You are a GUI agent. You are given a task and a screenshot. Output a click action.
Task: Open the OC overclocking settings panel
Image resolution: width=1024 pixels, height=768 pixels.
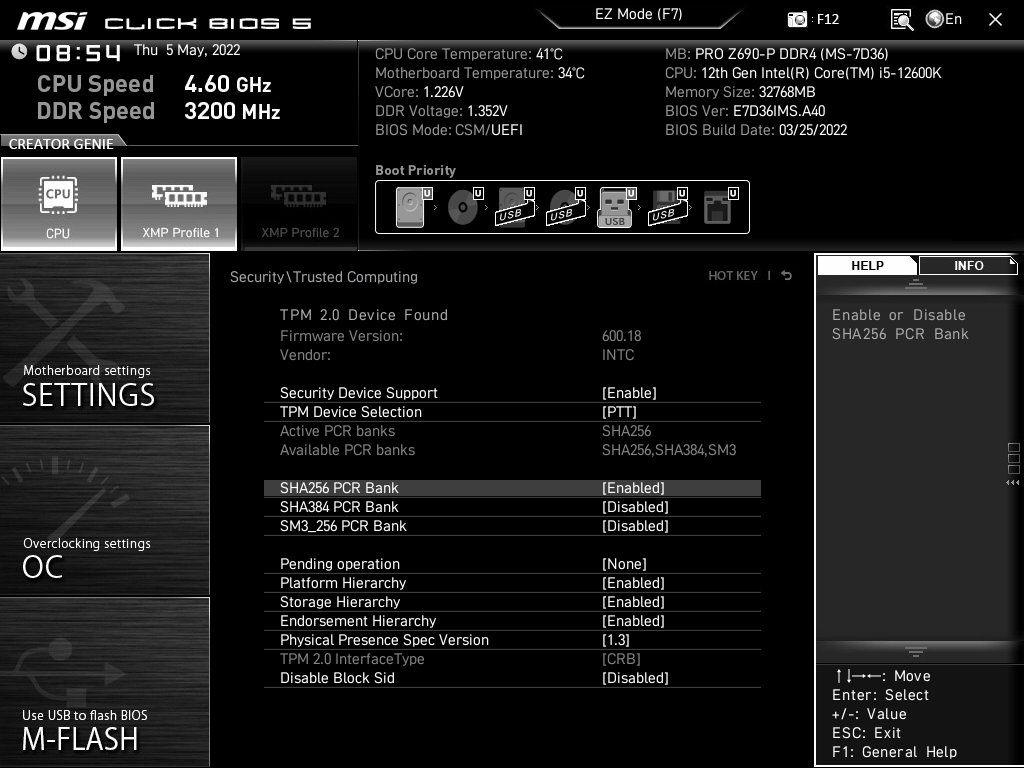coord(104,510)
